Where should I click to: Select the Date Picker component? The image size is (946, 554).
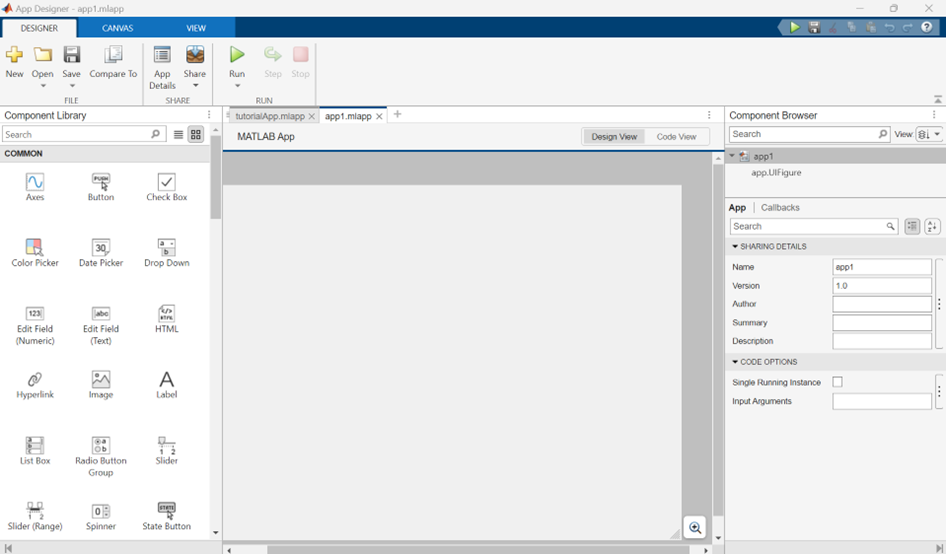click(x=101, y=253)
